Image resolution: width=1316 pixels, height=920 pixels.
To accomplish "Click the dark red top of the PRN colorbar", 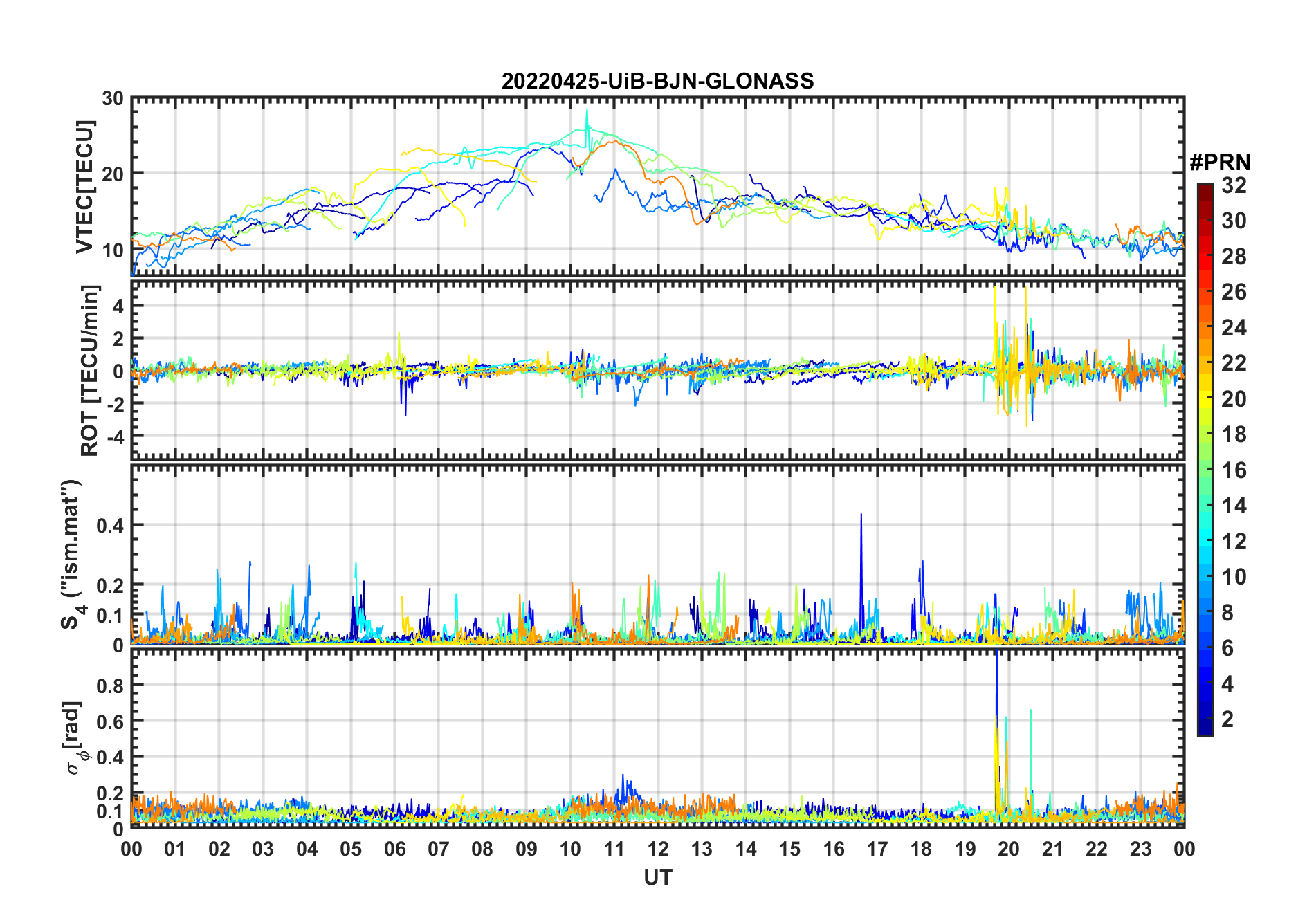I will (1205, 190).
